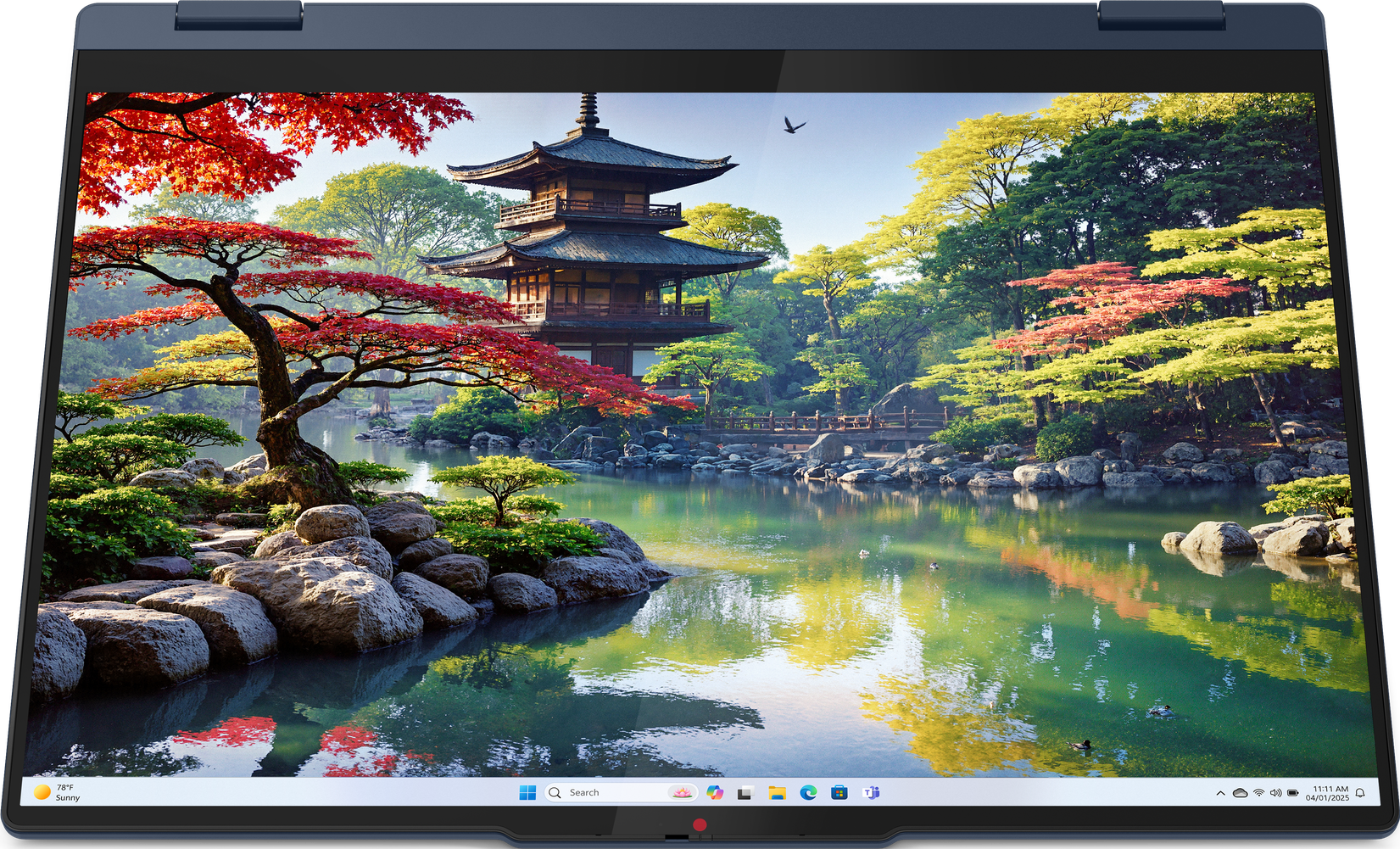This screenshot has width=1400, height=849.
Task: Open Task View from the taskbar
Action: (745, 793)
